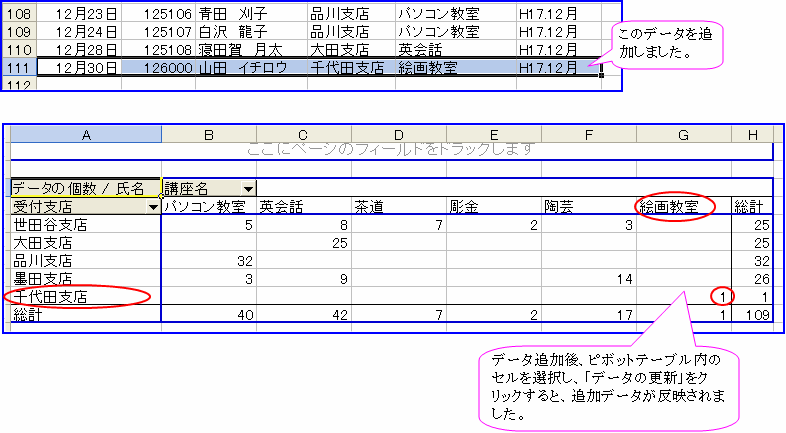The width and height of the screenshot is (786, 433).
Task: Select row header 110
Action: pos(19,50)
